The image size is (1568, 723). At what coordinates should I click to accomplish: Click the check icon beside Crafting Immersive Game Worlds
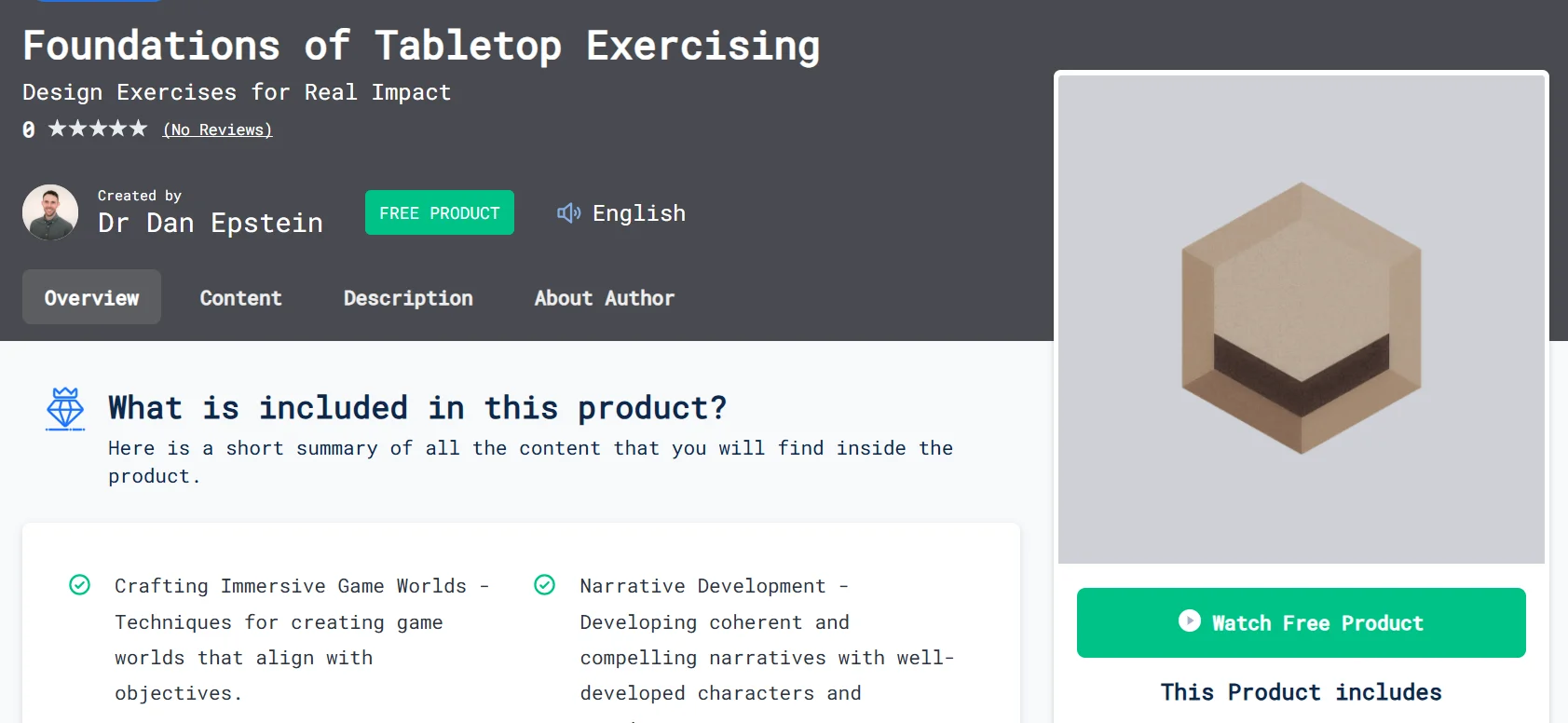80,585
